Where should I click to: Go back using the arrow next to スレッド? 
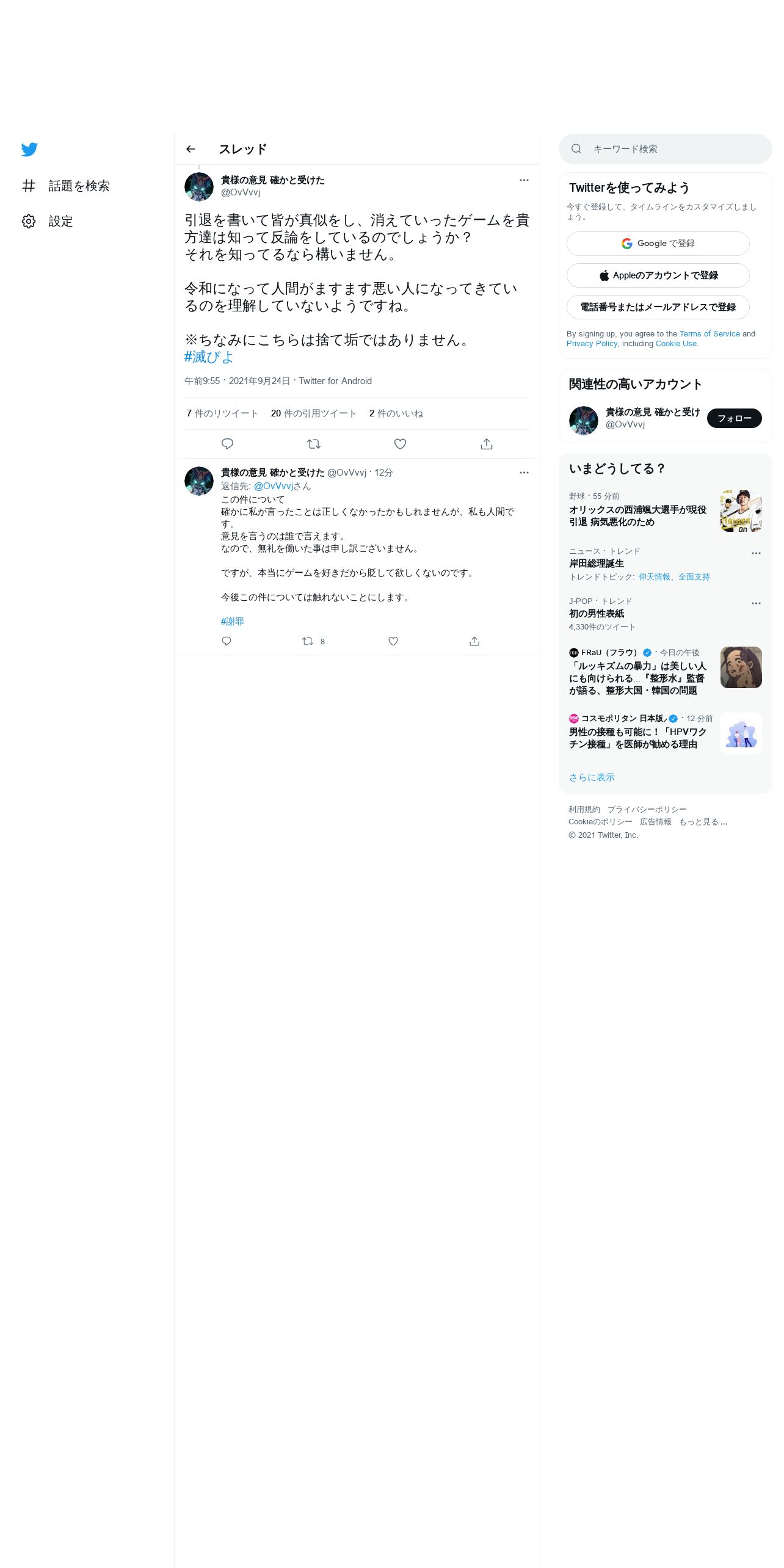click(x=191, y=149)
